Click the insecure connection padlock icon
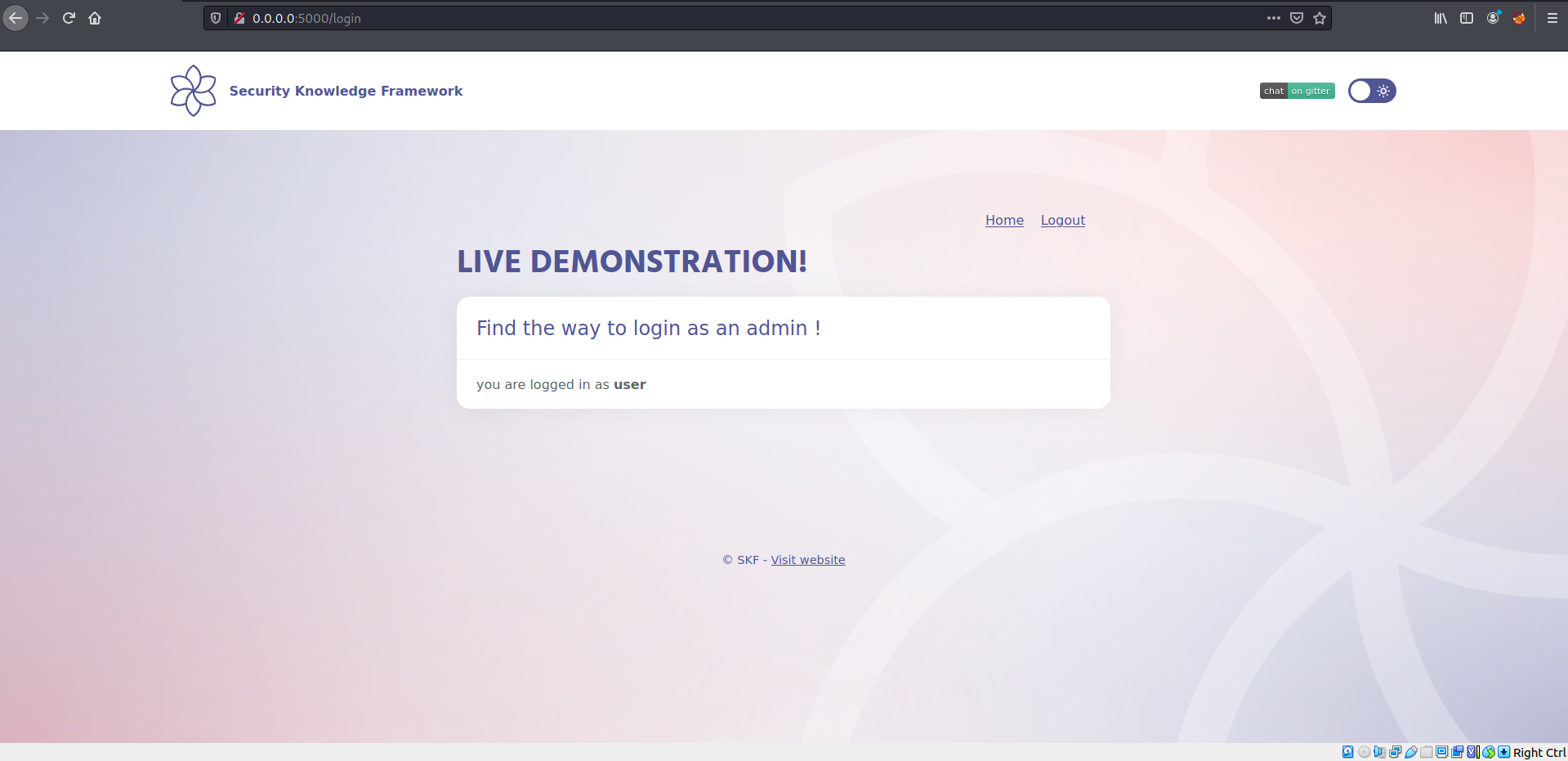This screenshot has width=1568, height=761. pyautogui.click(x=239, y=18)
